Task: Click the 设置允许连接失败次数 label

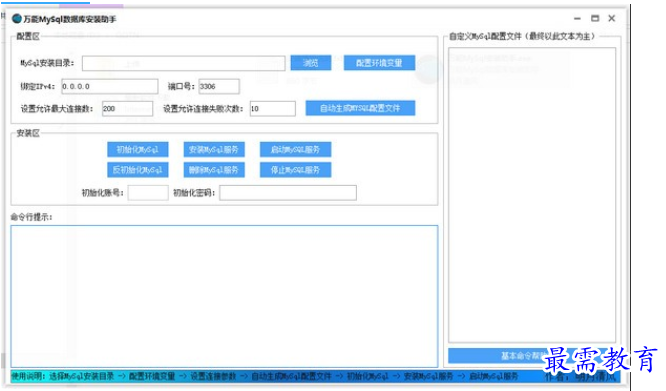Action: click(x=203, y=109)
